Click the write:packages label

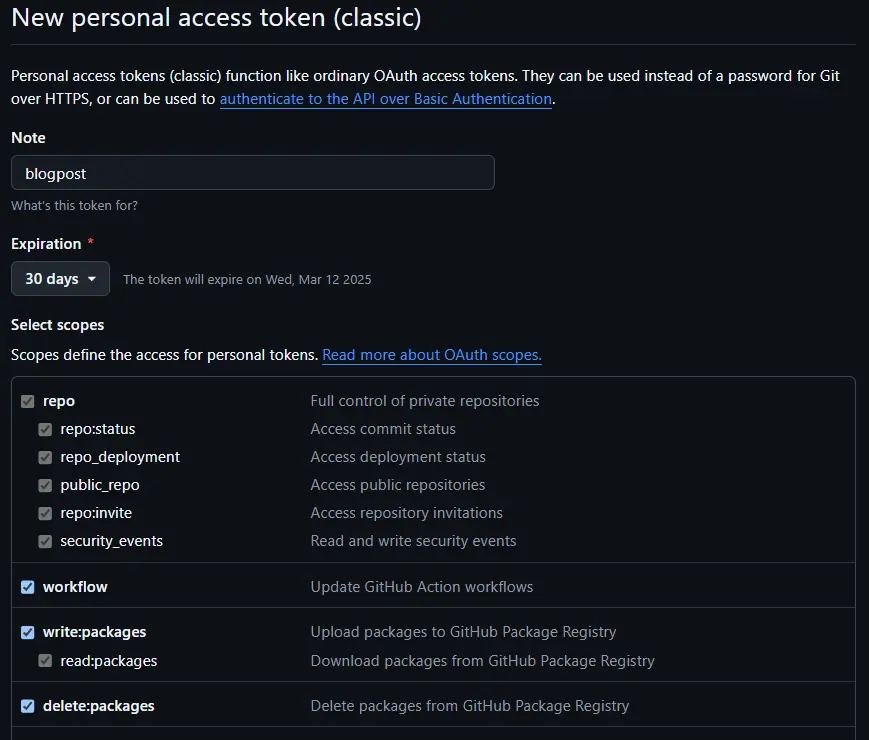pyautogui.click(x=94, y=632)
